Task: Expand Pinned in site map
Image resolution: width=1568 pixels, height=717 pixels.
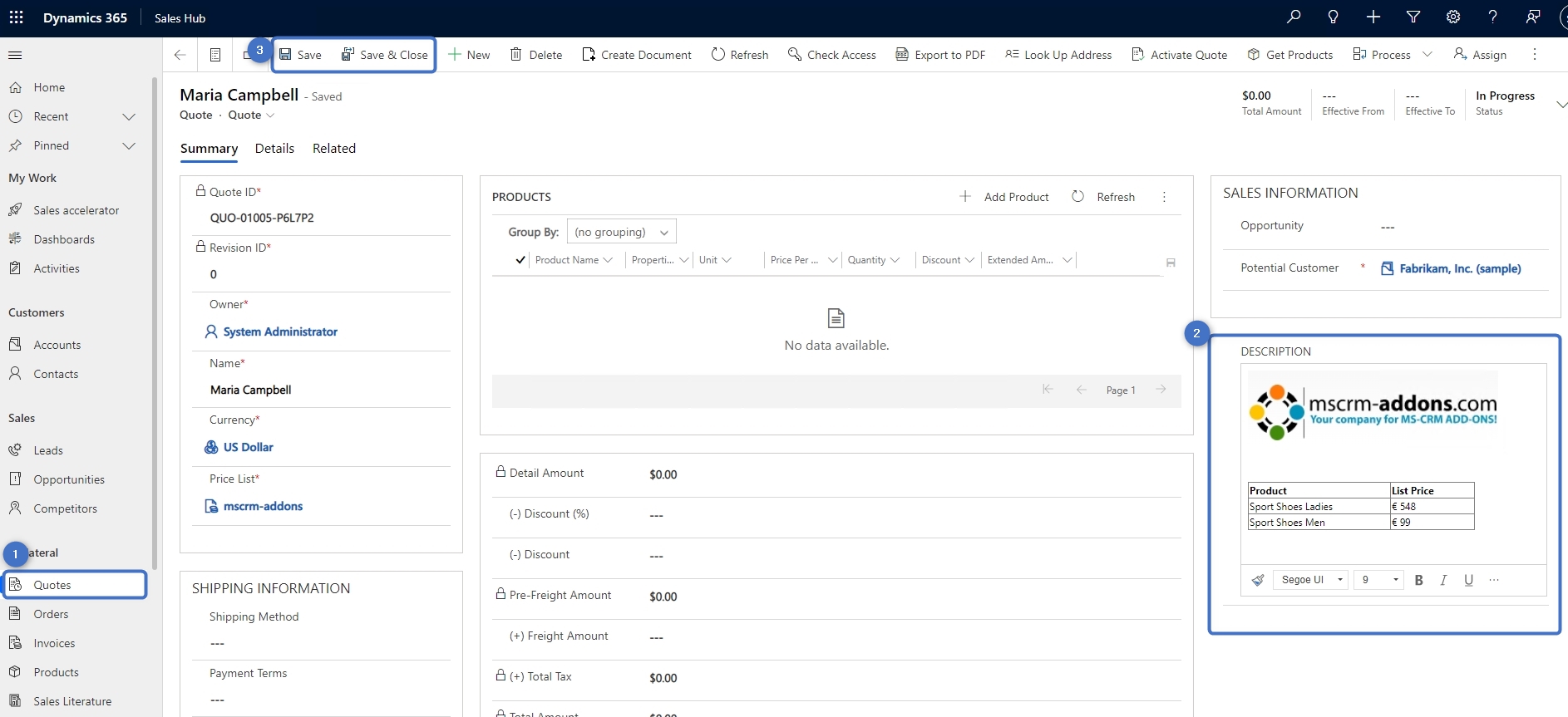Action: [129, 146]
